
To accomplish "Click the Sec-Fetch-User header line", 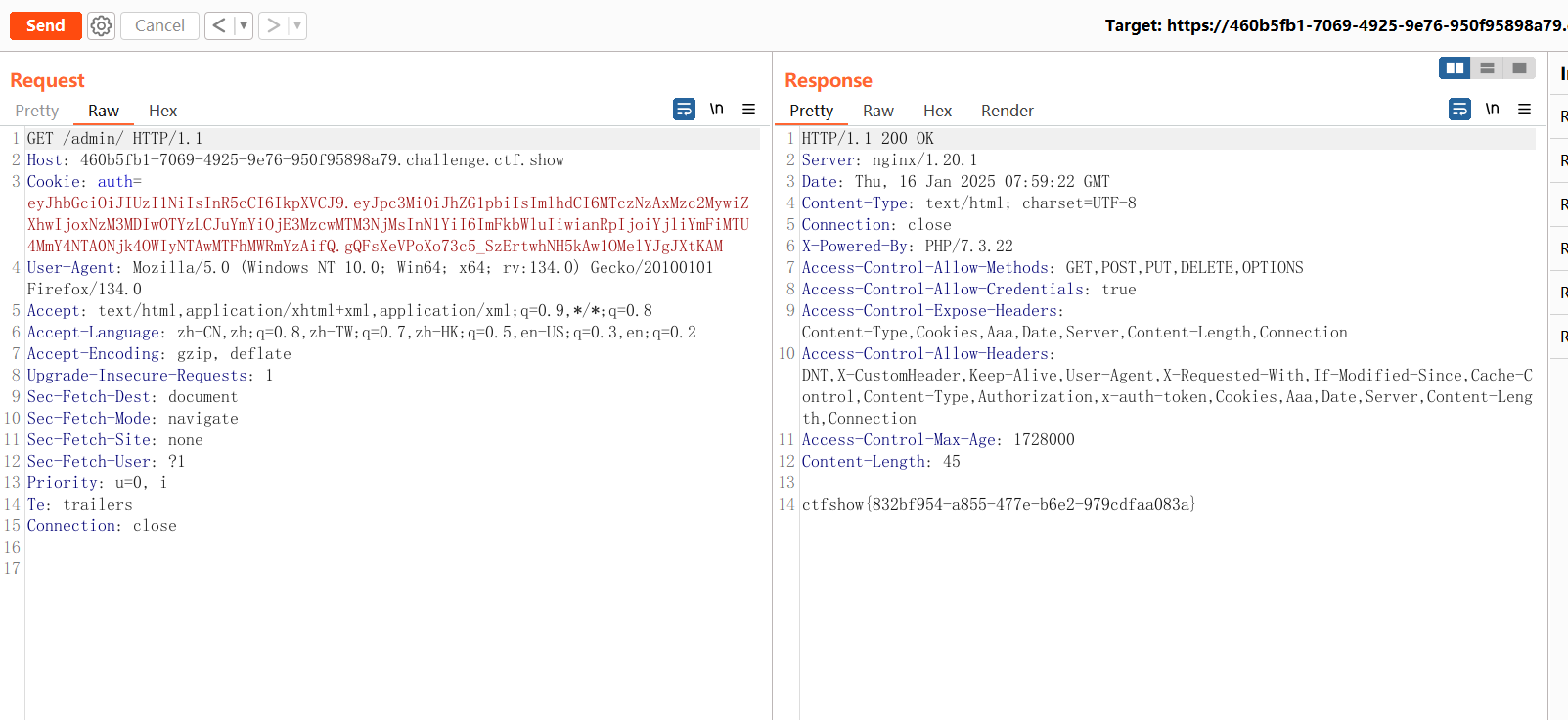I will [106, 462].
